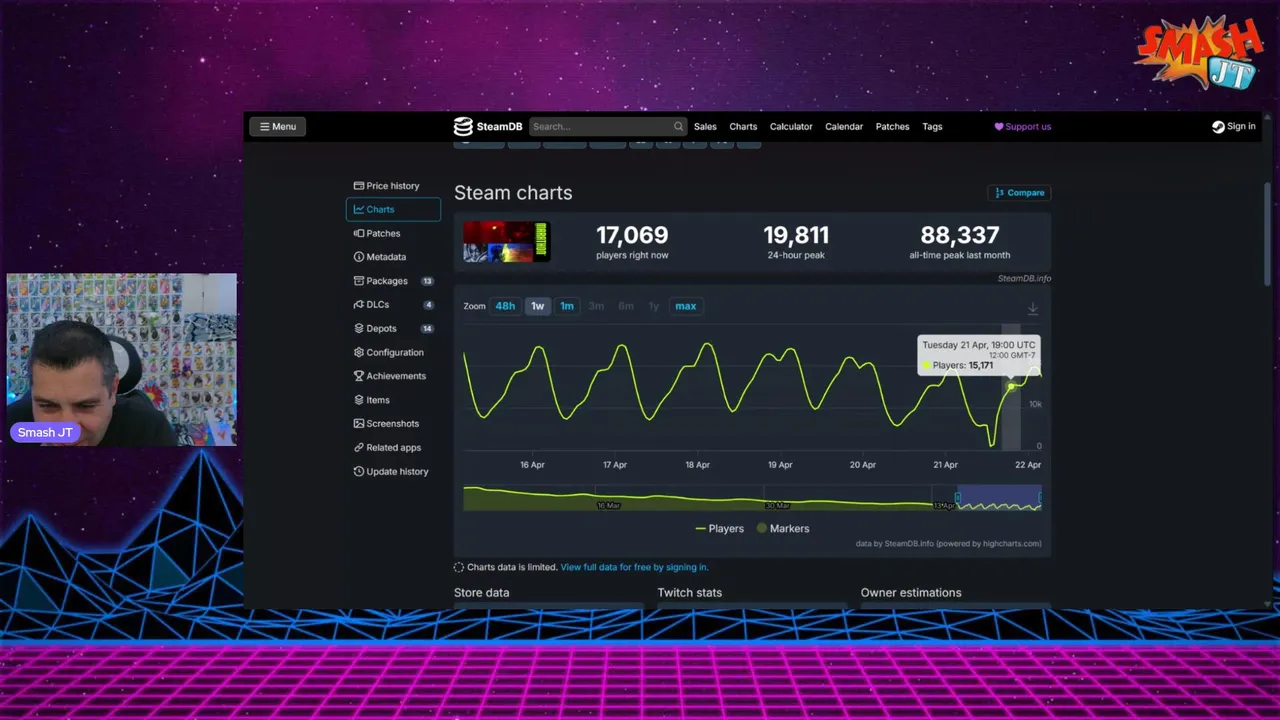
Task: Open the Sales menu item
Action: (705, 126)
